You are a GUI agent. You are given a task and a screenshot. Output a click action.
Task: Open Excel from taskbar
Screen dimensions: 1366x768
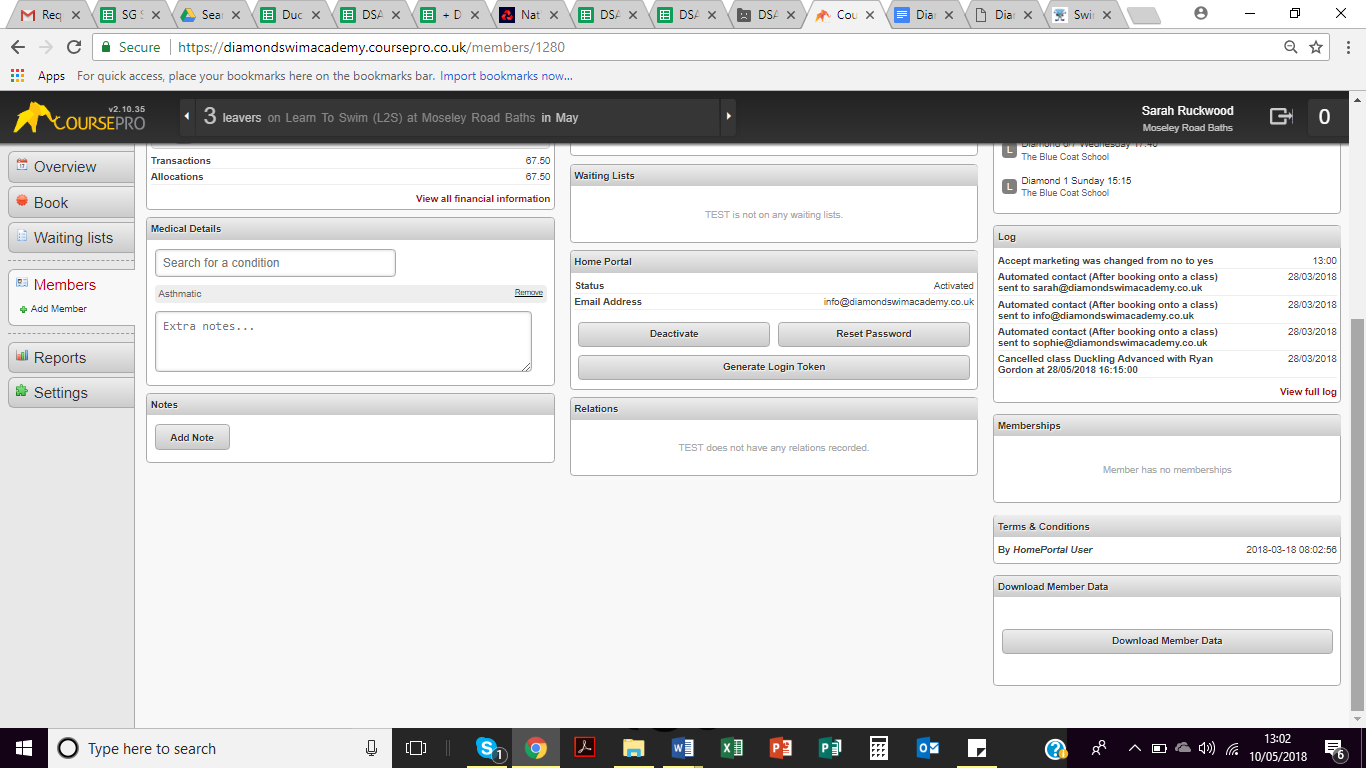[732, 748]
